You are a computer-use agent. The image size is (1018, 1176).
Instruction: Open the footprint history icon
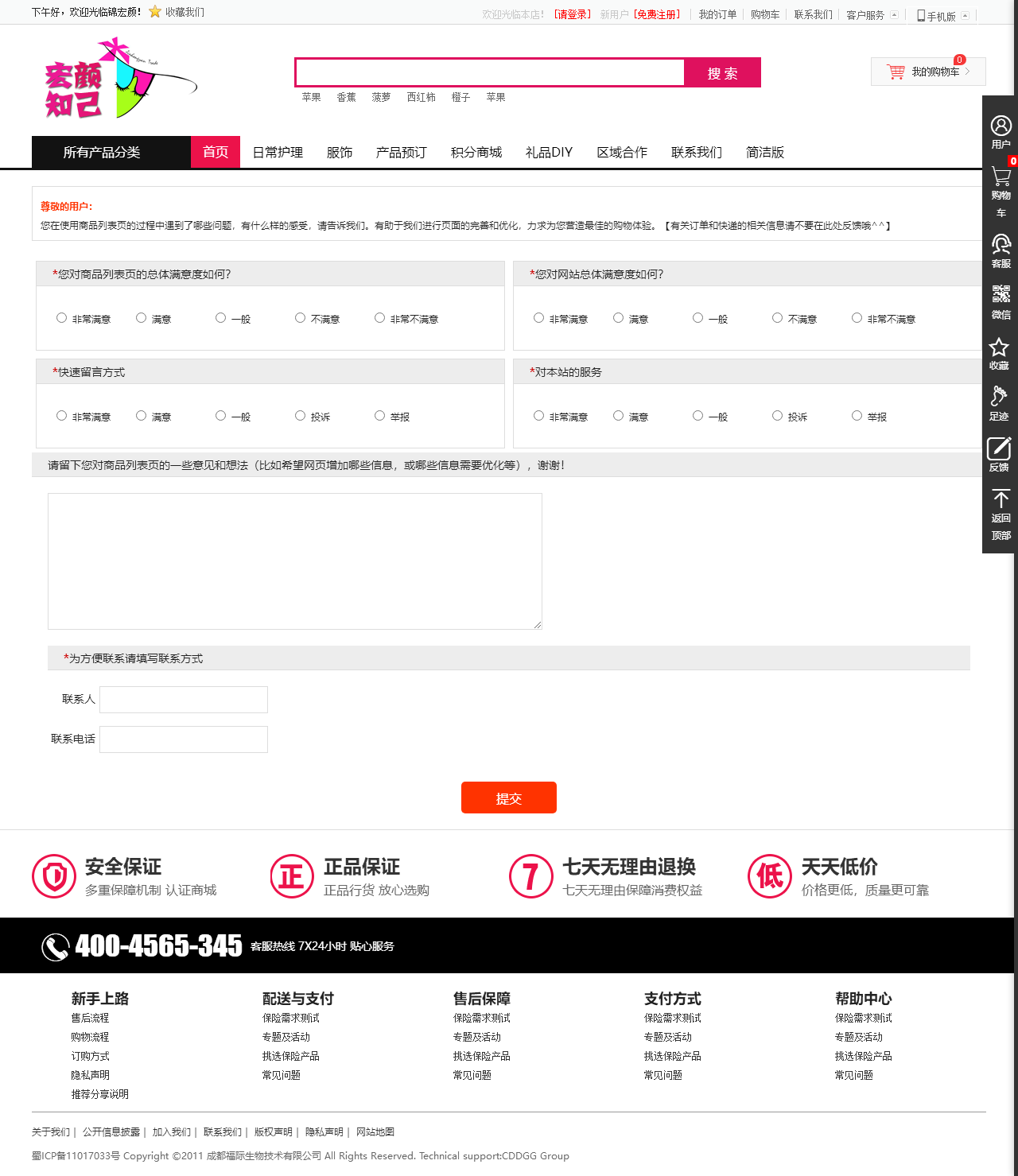tap(999, 397)
